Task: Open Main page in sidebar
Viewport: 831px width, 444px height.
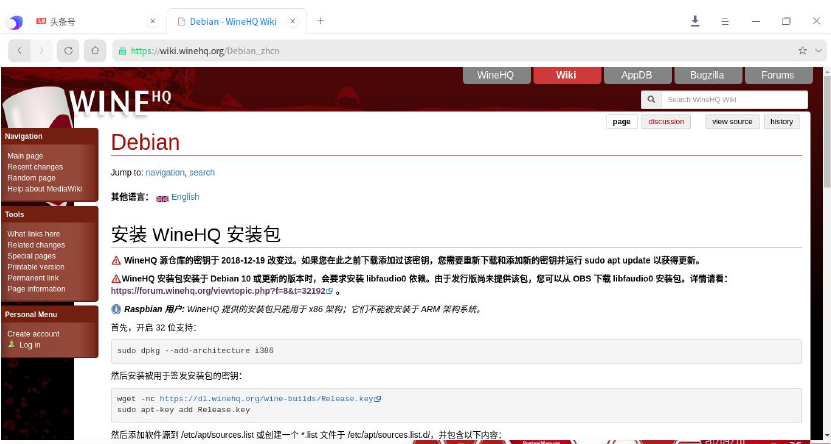Action: pyautogui.click(x=25, y=156)
